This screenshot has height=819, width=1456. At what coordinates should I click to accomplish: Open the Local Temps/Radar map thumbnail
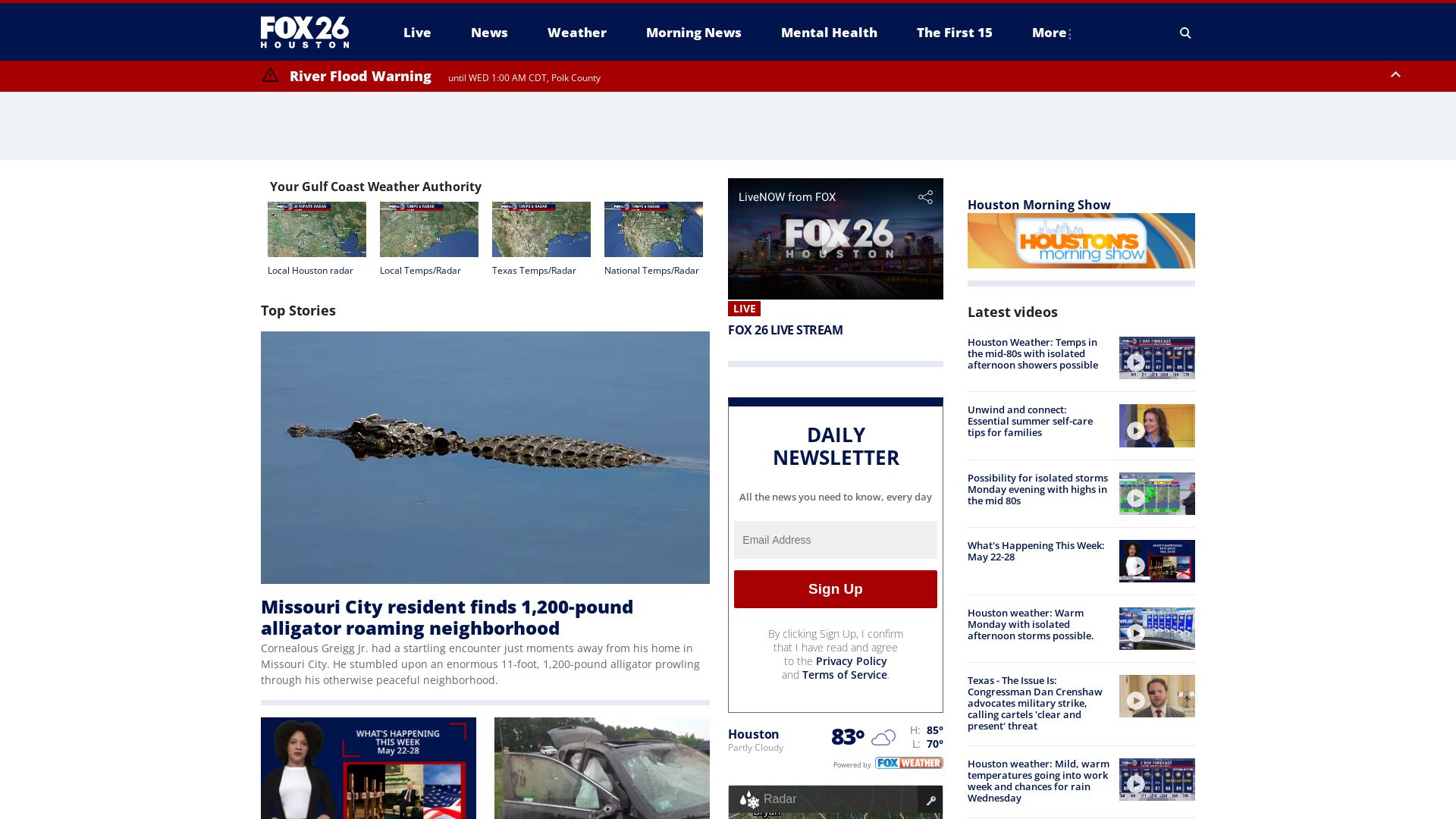[x=429, y=229]
